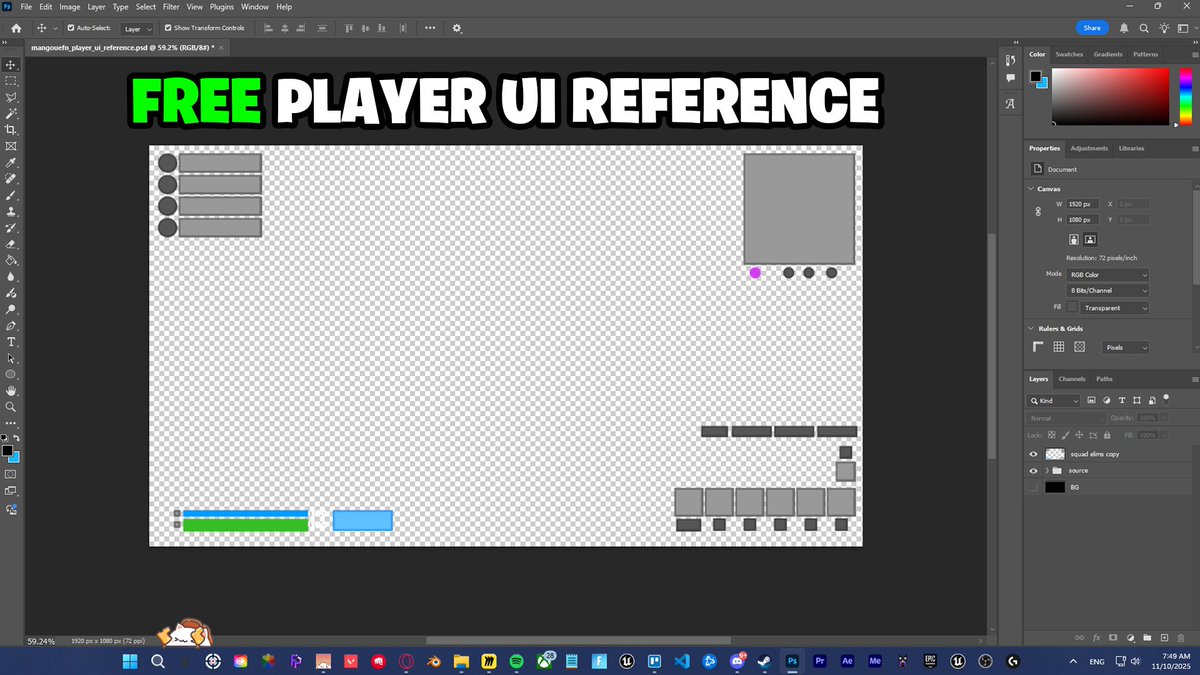This screenshot has height=675, width=1200.
Task: Set canvas orientation to portrait
Action: click(1074, 240)
